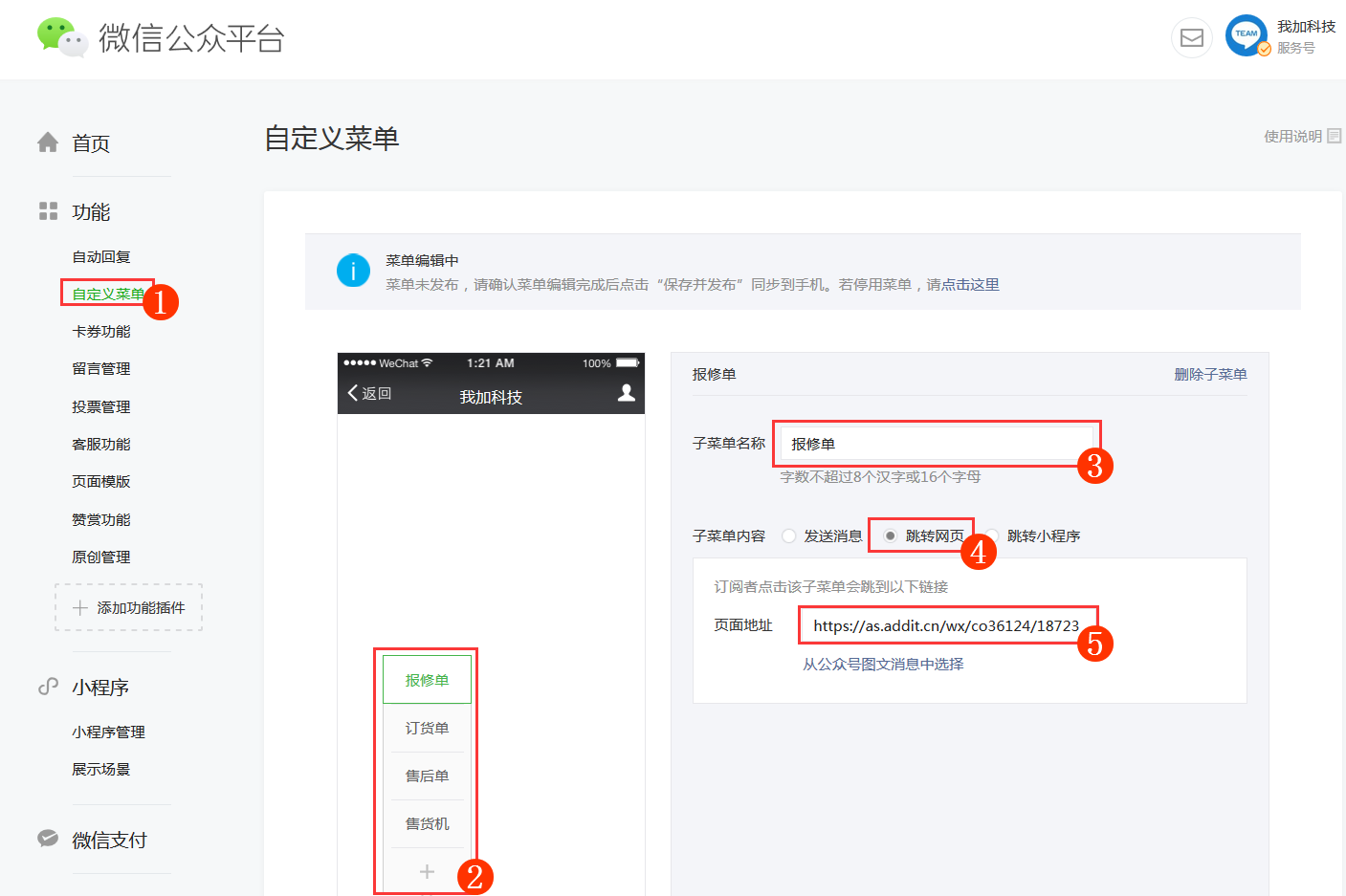
Task: Click the 子菜单名称 input field
Action: pos(933,445)
